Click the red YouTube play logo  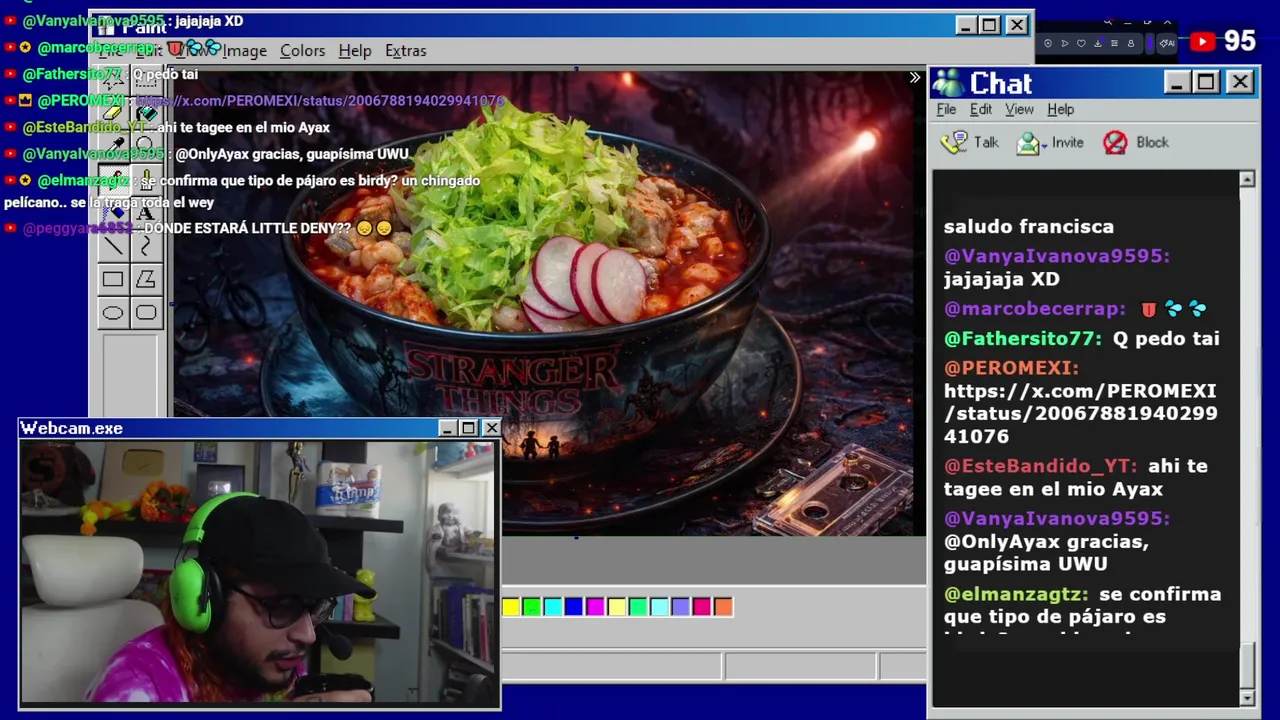(1203, 42)
